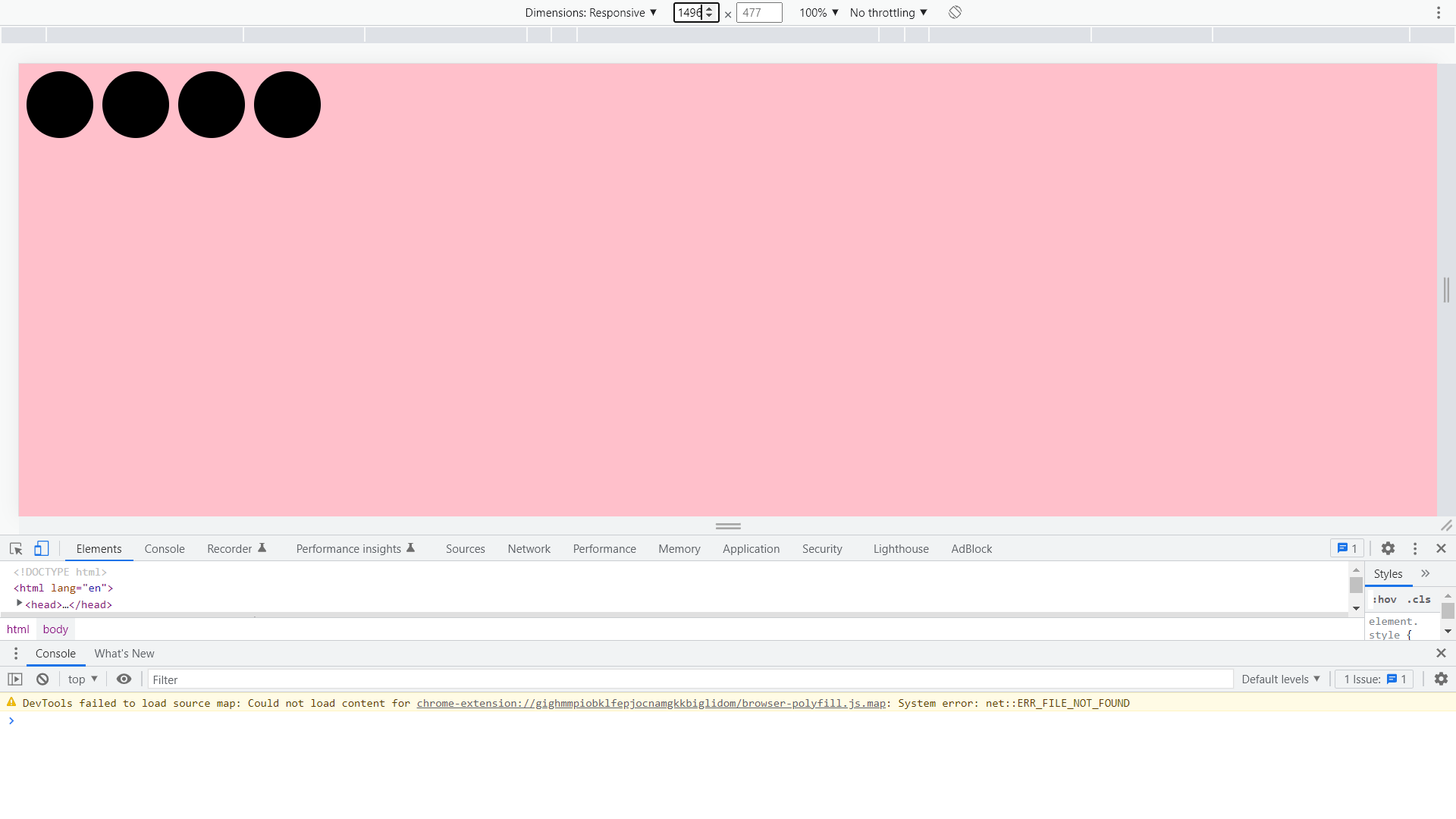Viewport: 1456px width, 819px height.
Task: Open the browser-polyfill.js.map extension link
Action: [651, 703]
